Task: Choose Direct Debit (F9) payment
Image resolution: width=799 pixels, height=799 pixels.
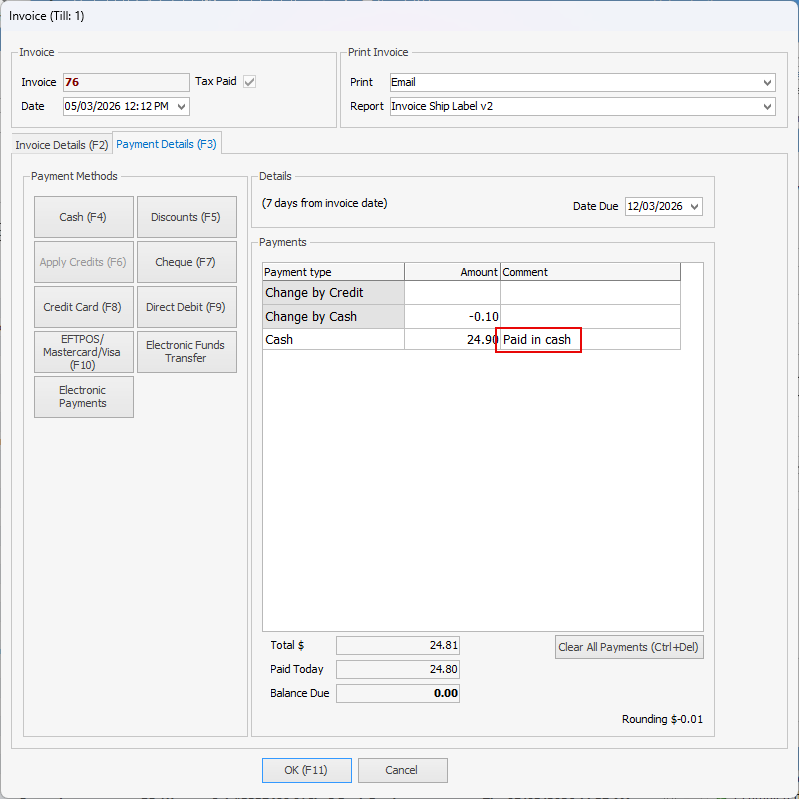Action: click(x=187, y=307)
